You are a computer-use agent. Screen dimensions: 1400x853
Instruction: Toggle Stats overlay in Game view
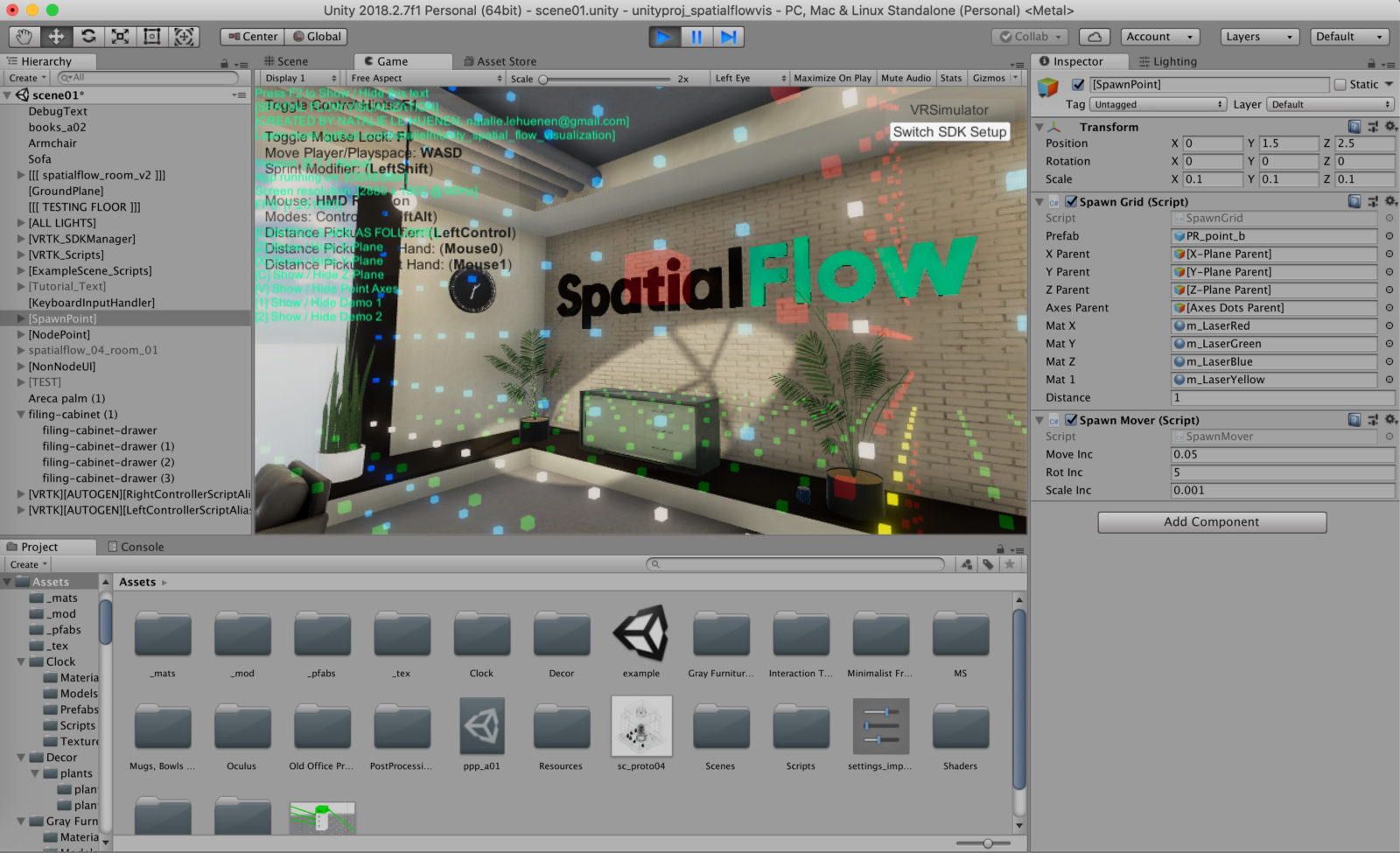[951, 78]
